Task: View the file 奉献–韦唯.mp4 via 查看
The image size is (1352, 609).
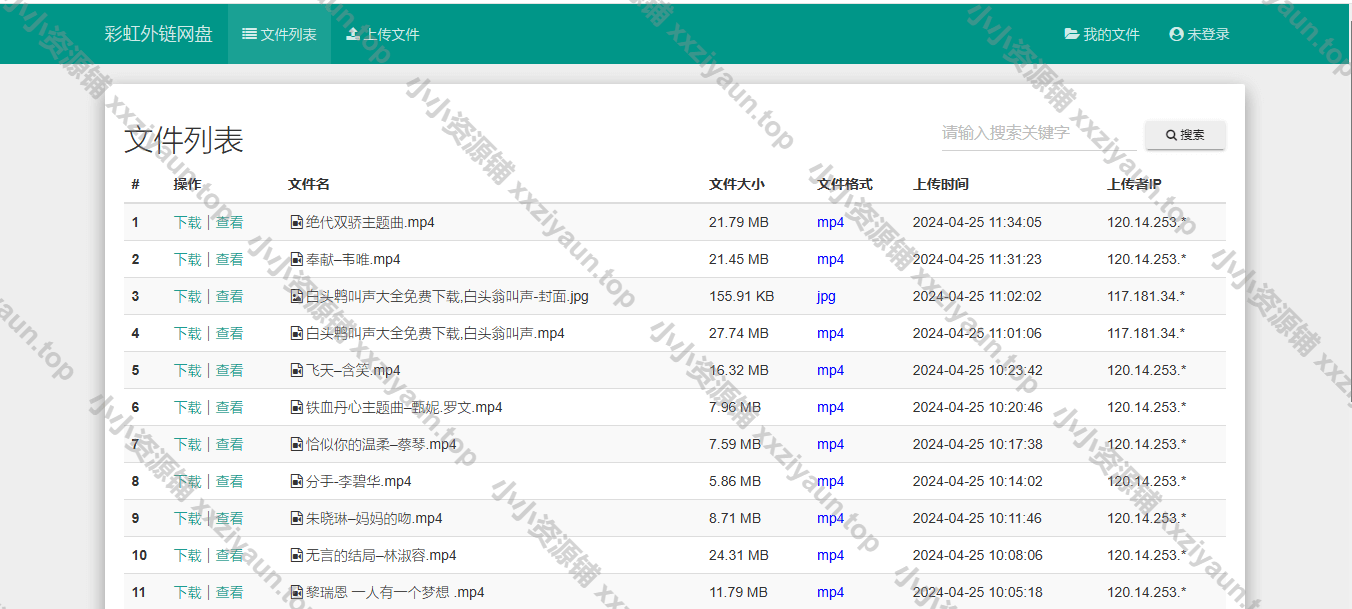Action: coord(229,259)
